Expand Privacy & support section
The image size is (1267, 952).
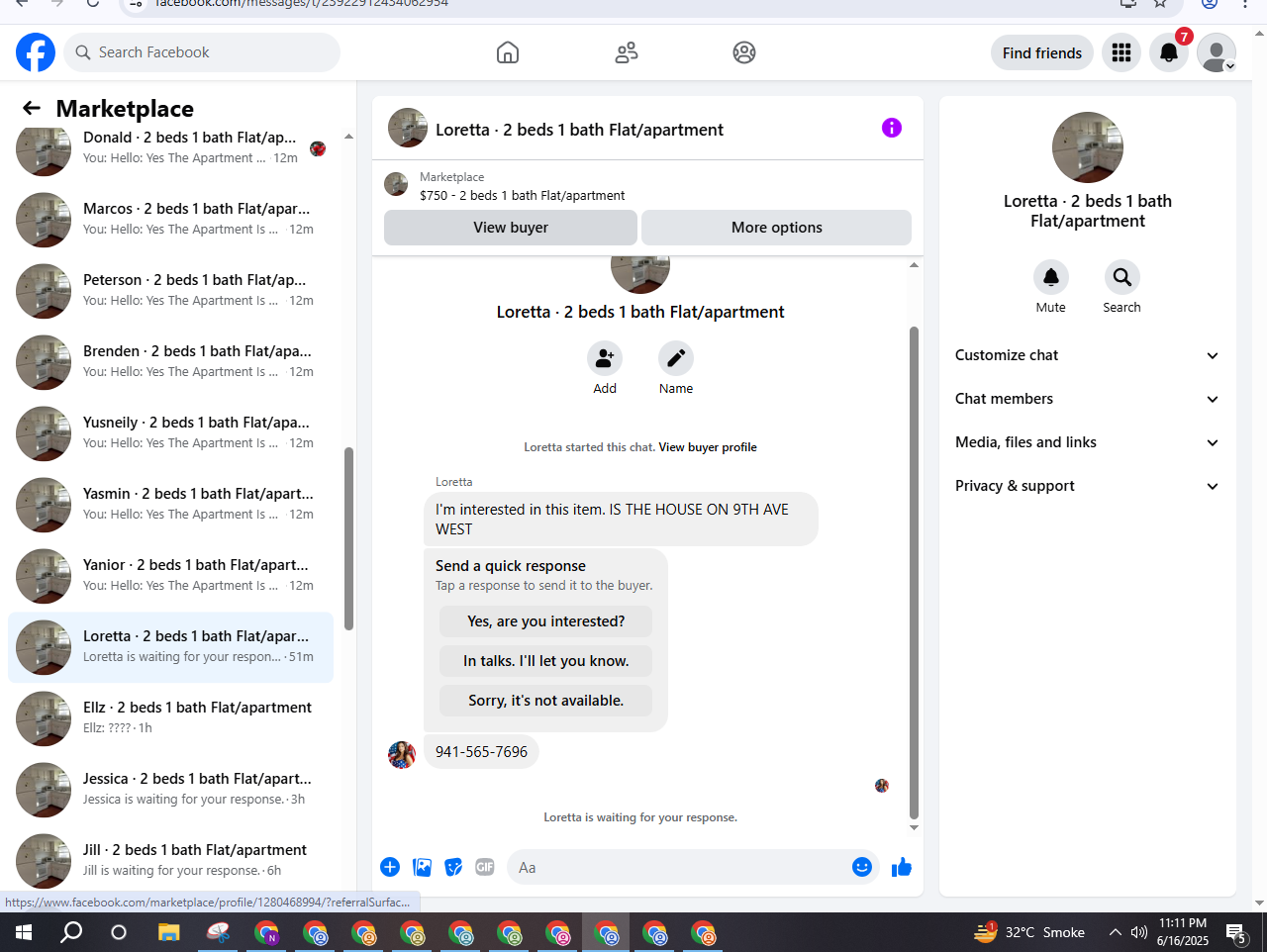pyautogui.click(x=1087, y=486)
